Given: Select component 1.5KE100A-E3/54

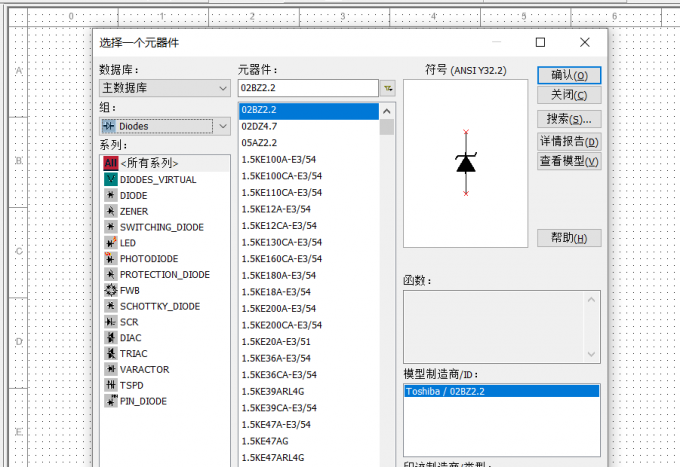Looking at the screenshot, I should pos(278,160).
